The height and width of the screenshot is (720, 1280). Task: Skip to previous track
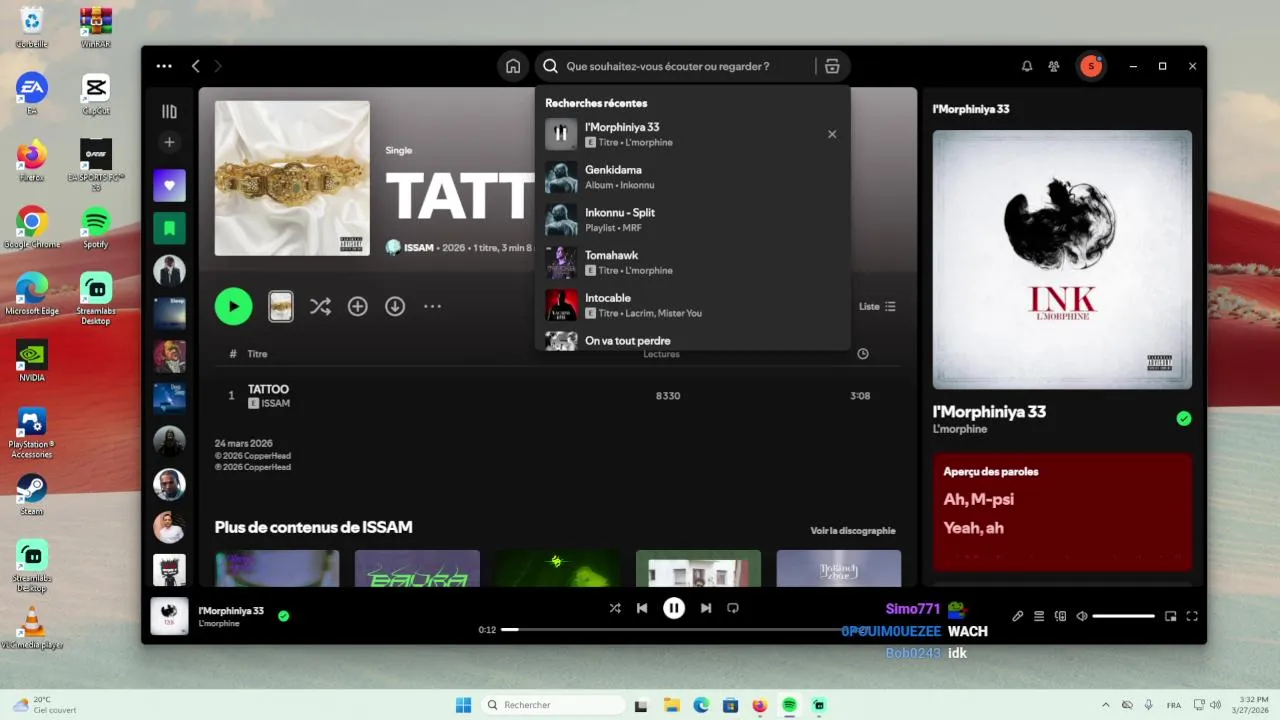(x=642, y=608)
